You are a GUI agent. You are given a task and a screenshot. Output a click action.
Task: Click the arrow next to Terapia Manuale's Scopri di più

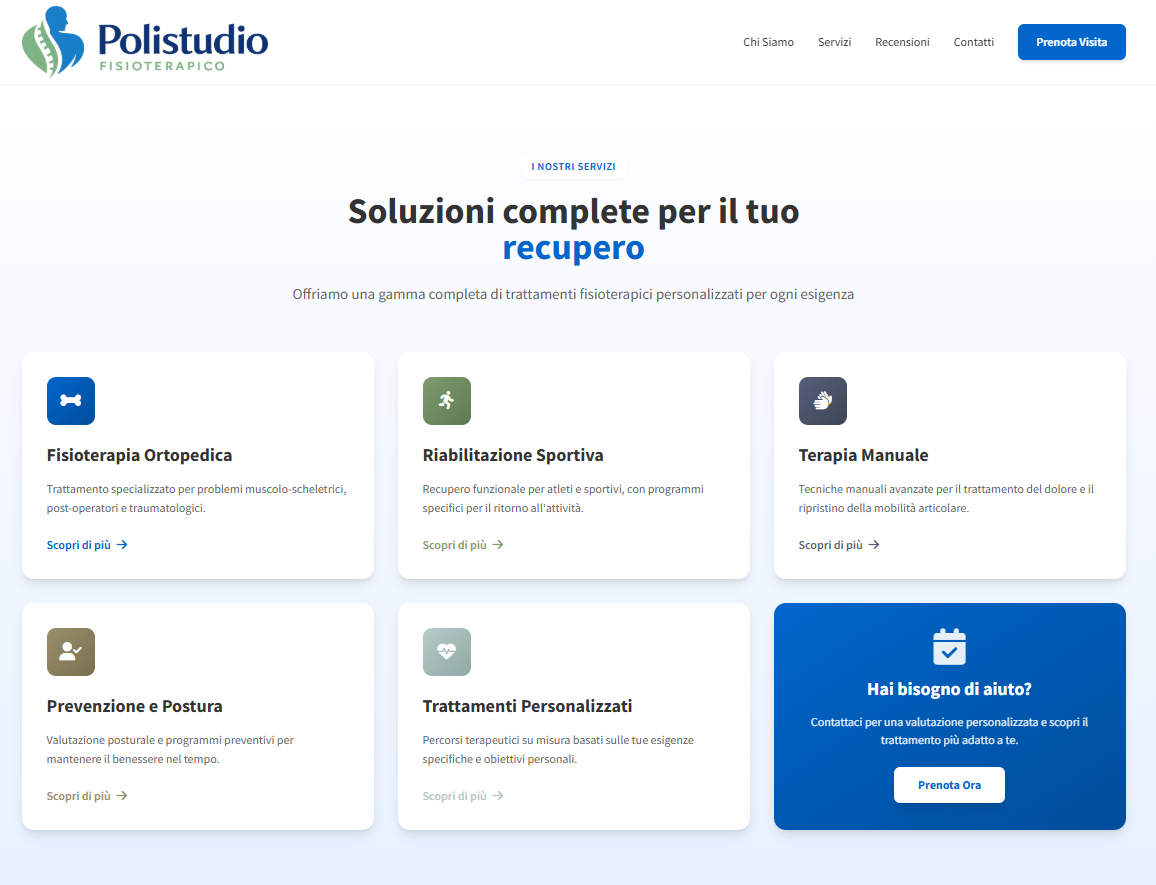click(874, 545)
